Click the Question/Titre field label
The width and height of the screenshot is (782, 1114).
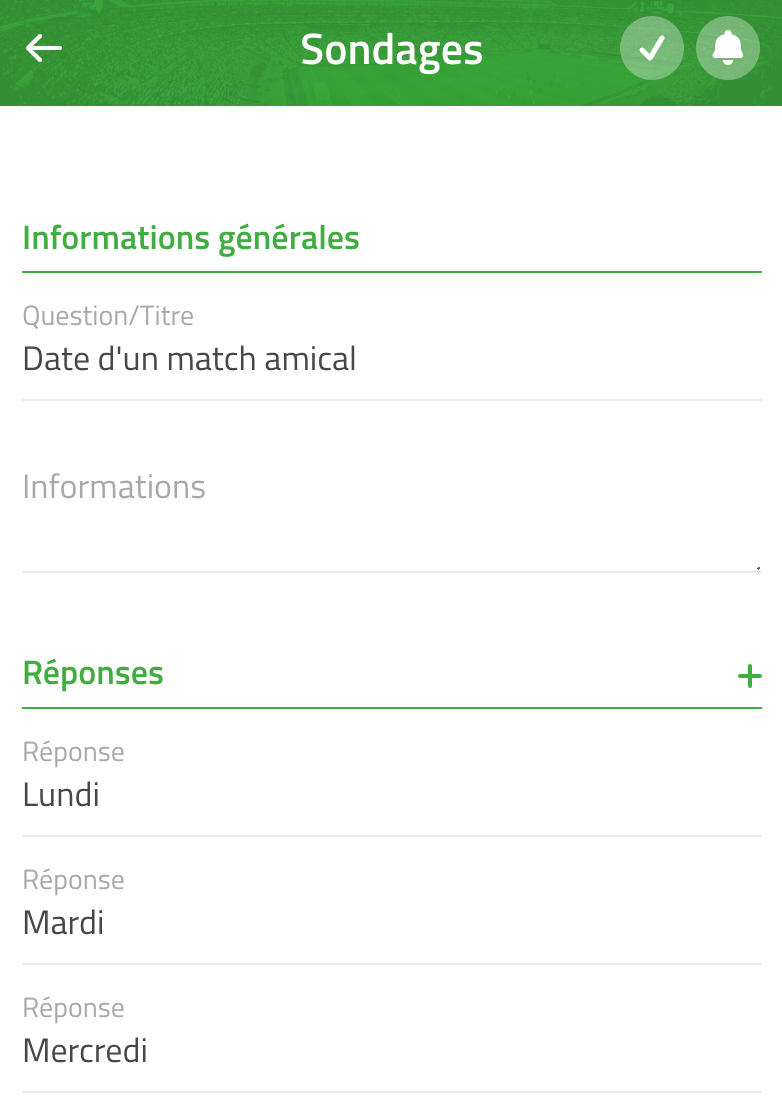click(x=108, y=316)
